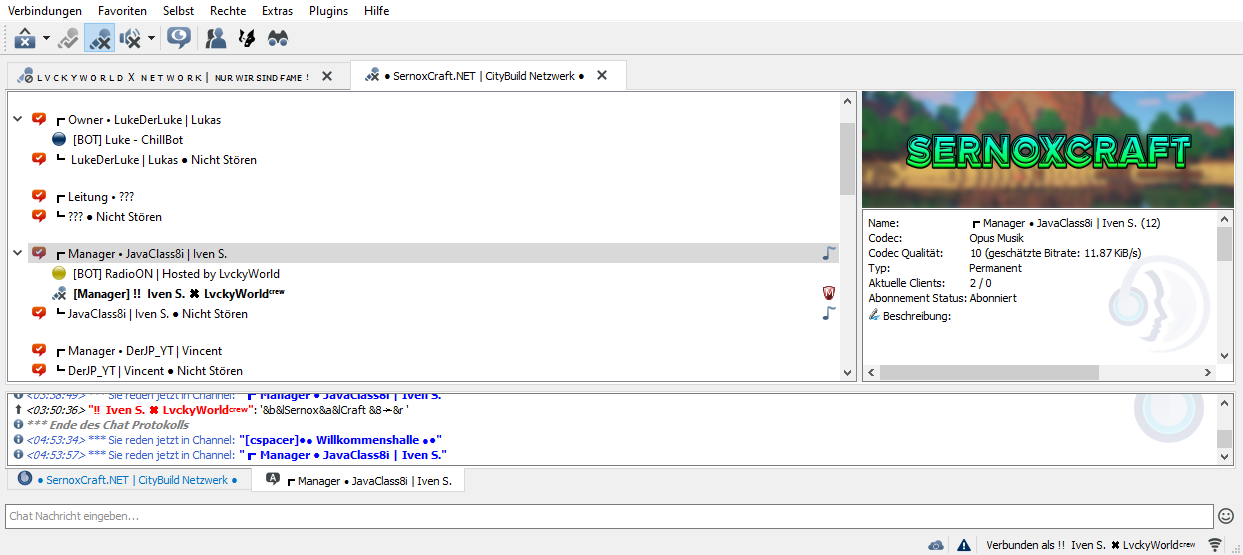Toggle the mute speakers button
Viewport: 1243px width, 555px height.
(x=130, y=38)
